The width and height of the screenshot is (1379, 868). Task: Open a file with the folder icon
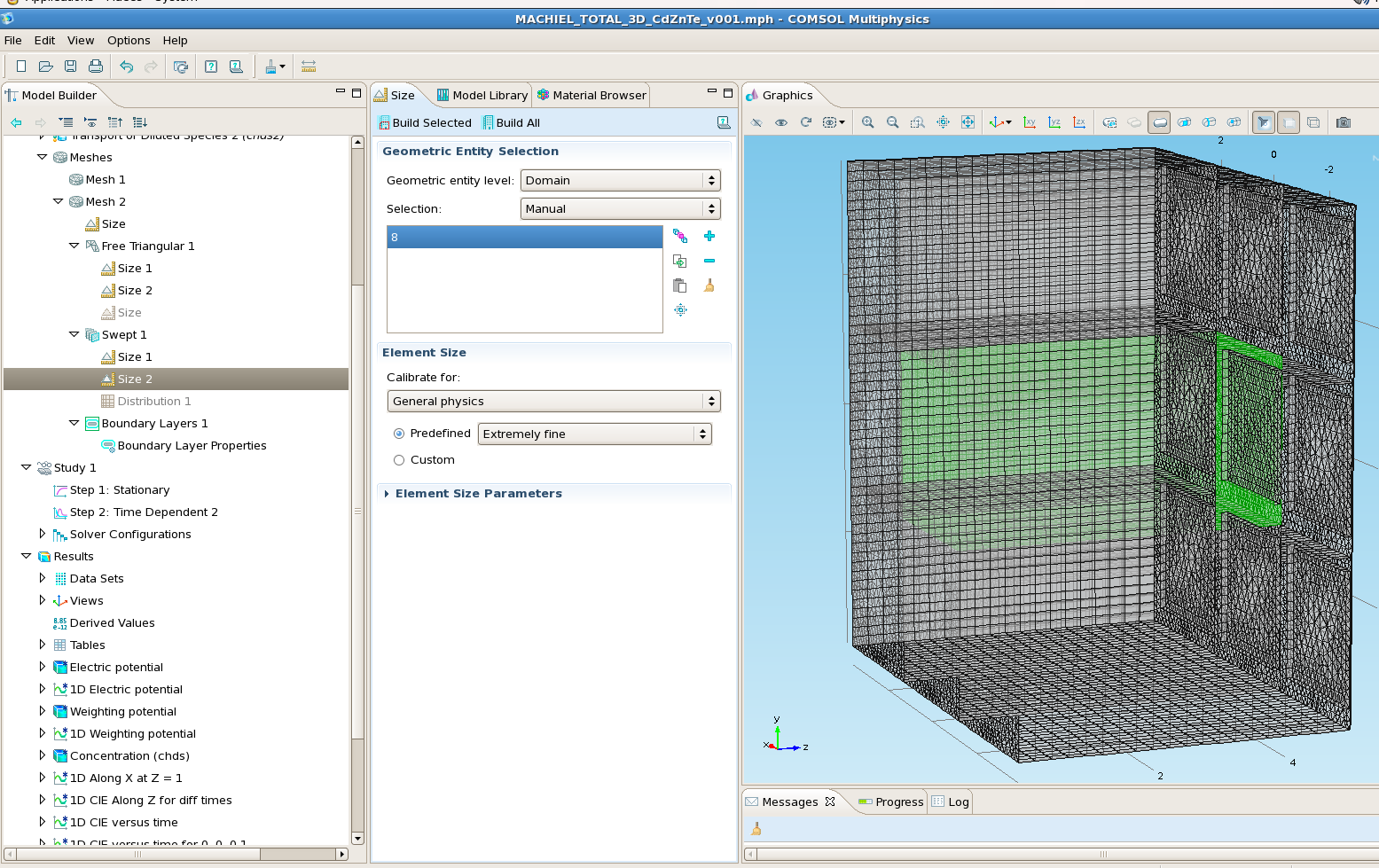46,66
